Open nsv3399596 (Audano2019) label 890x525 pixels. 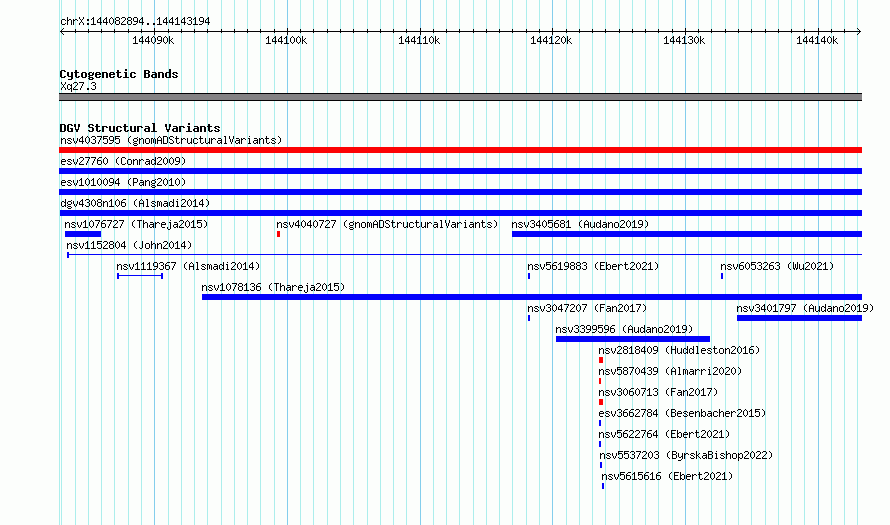pos(624,329)
